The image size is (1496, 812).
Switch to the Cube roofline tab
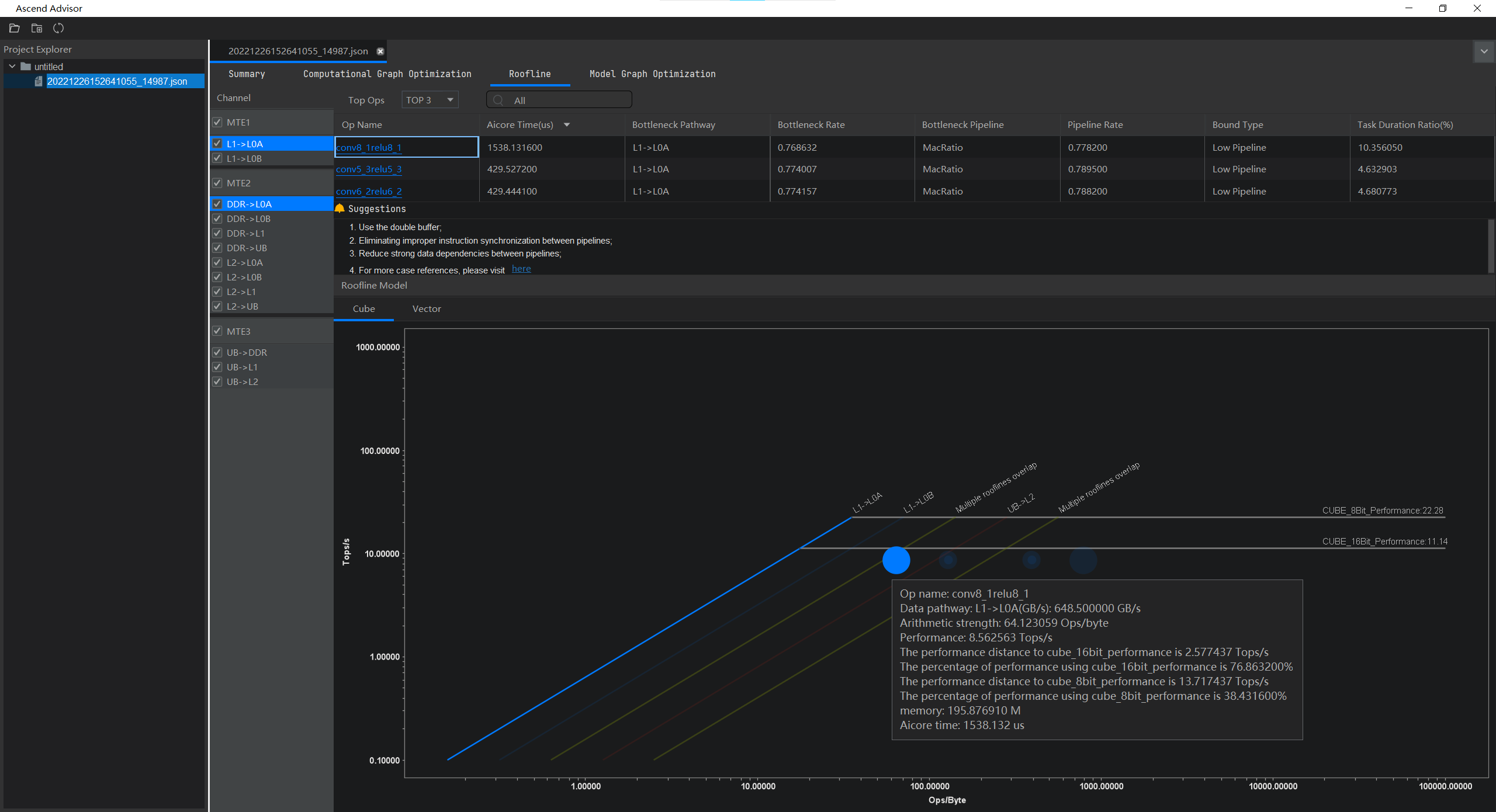pos(363,308)
